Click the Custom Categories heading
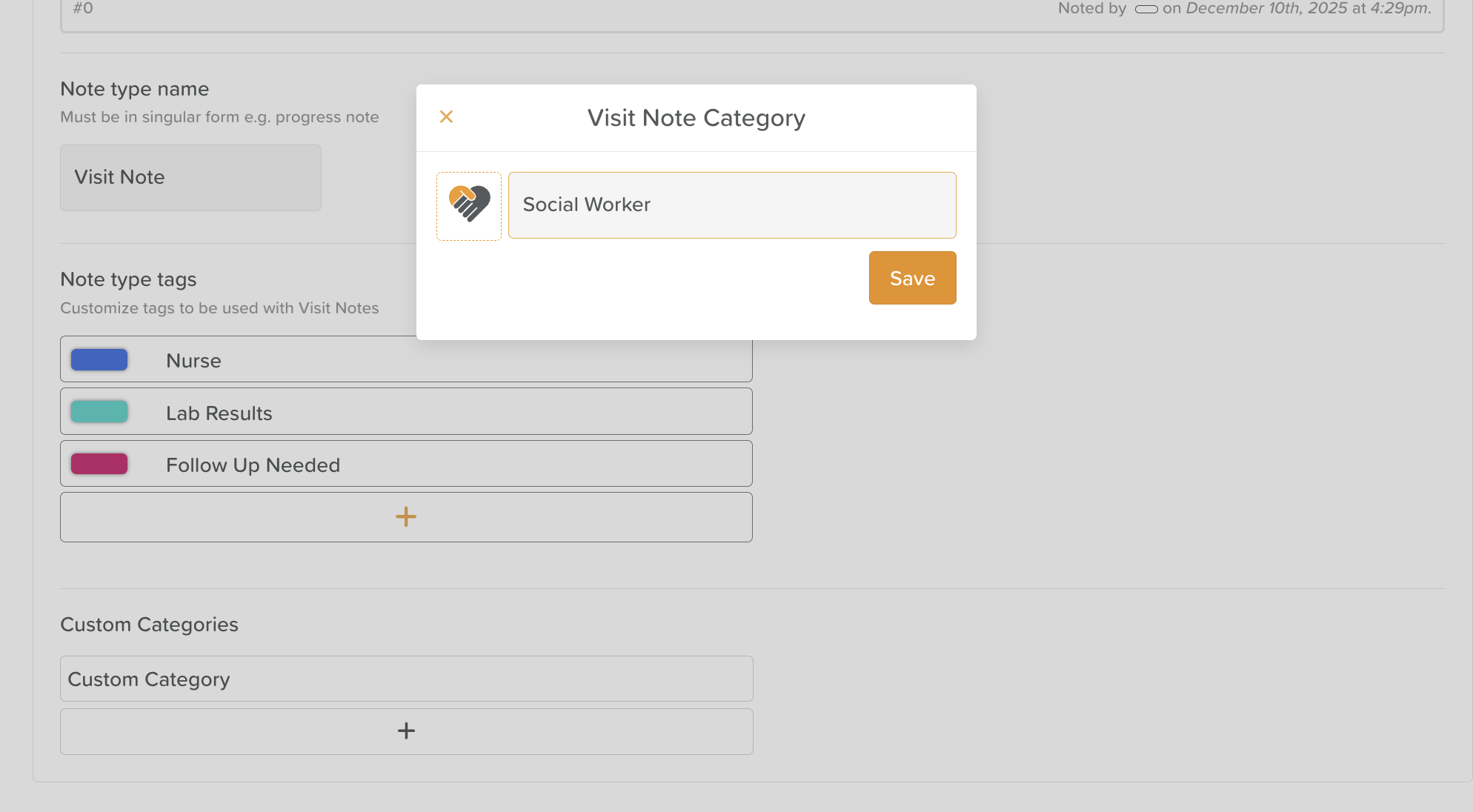1473x812 pixels. click(x=149, y=625)
